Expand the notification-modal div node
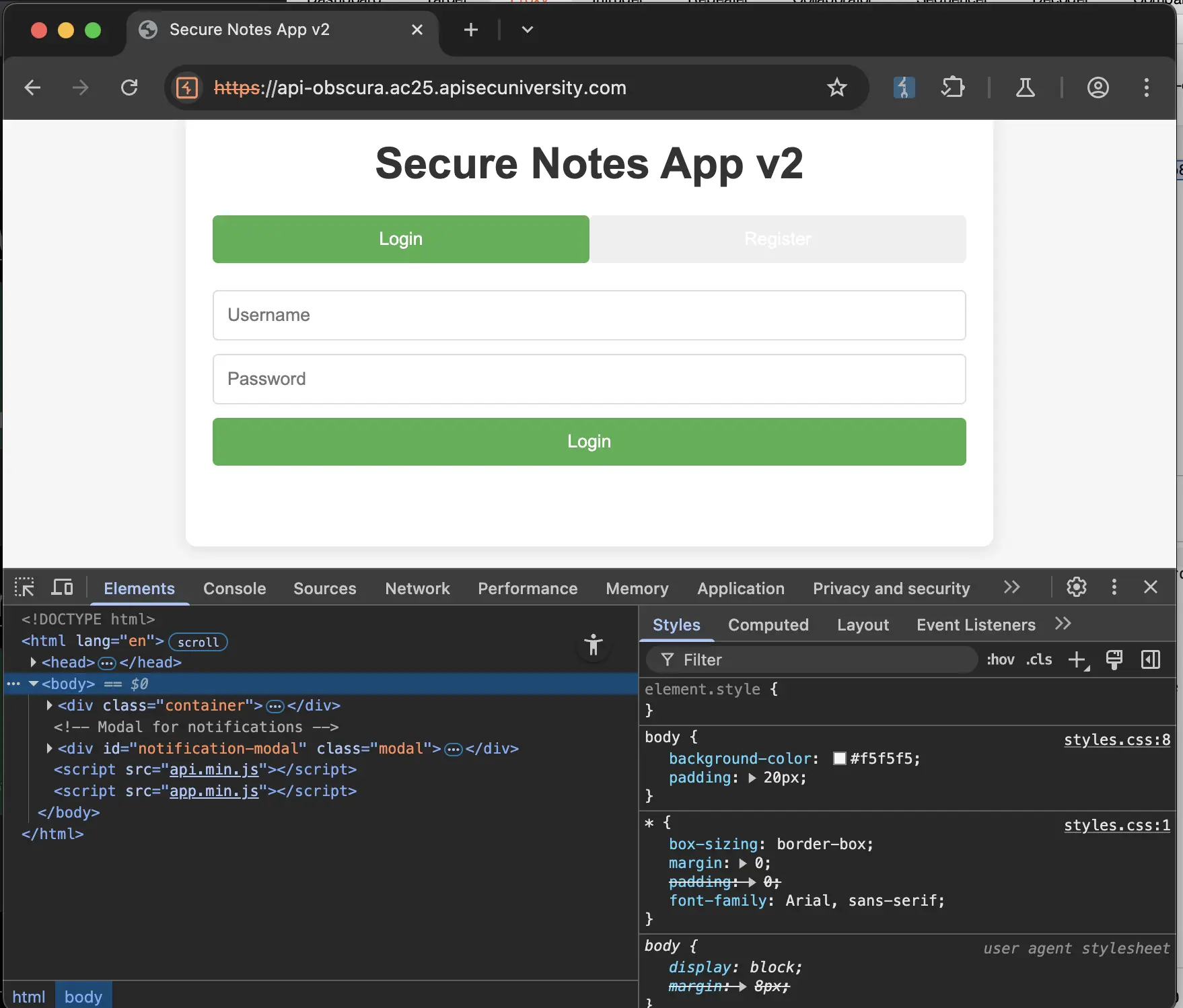The height and width of the screenshot is (1008, 1183). point(49,748)
